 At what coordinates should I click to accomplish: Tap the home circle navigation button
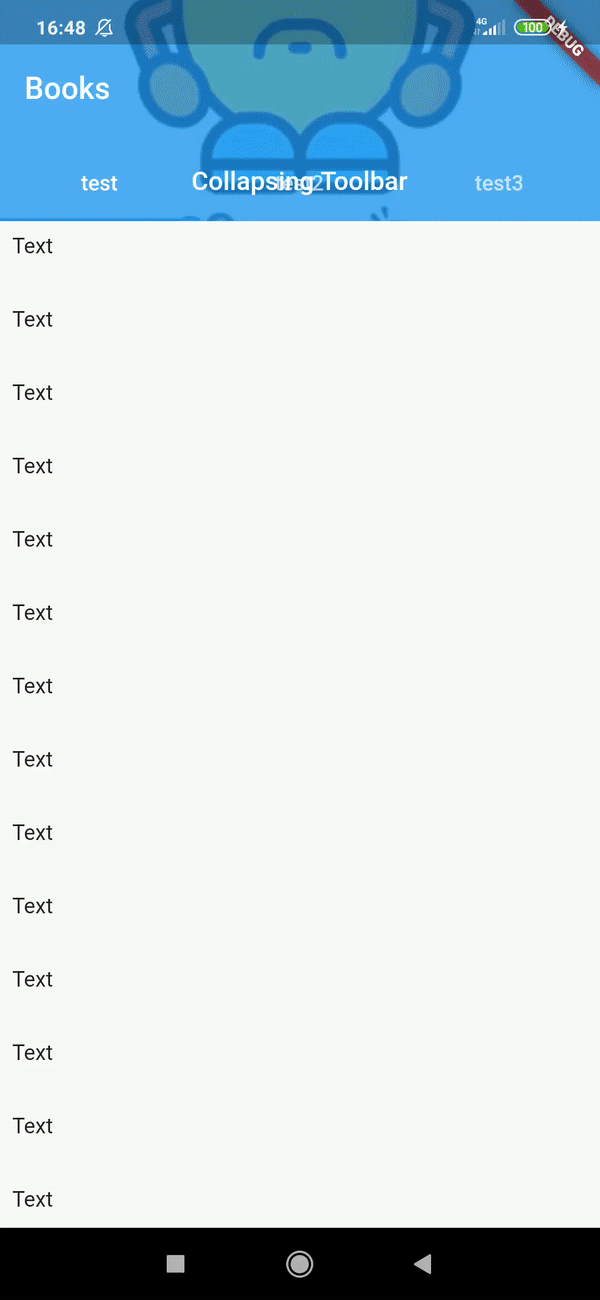(299, 1263)
